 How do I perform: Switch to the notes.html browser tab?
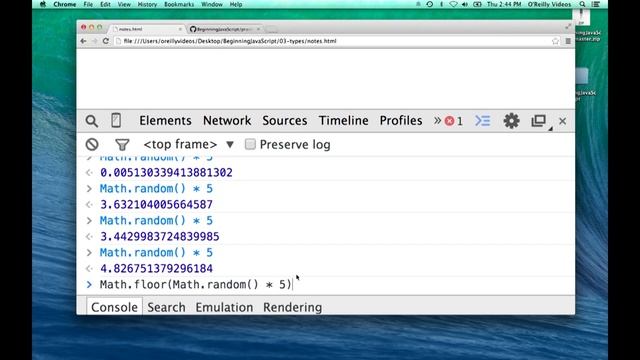[x=147, y=29]
